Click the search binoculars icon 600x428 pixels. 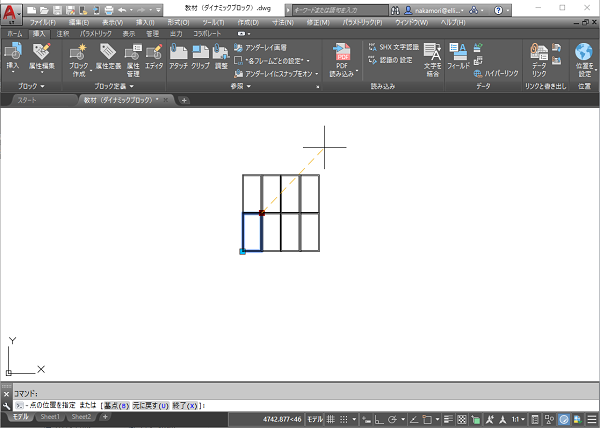(x=395, y=10)
